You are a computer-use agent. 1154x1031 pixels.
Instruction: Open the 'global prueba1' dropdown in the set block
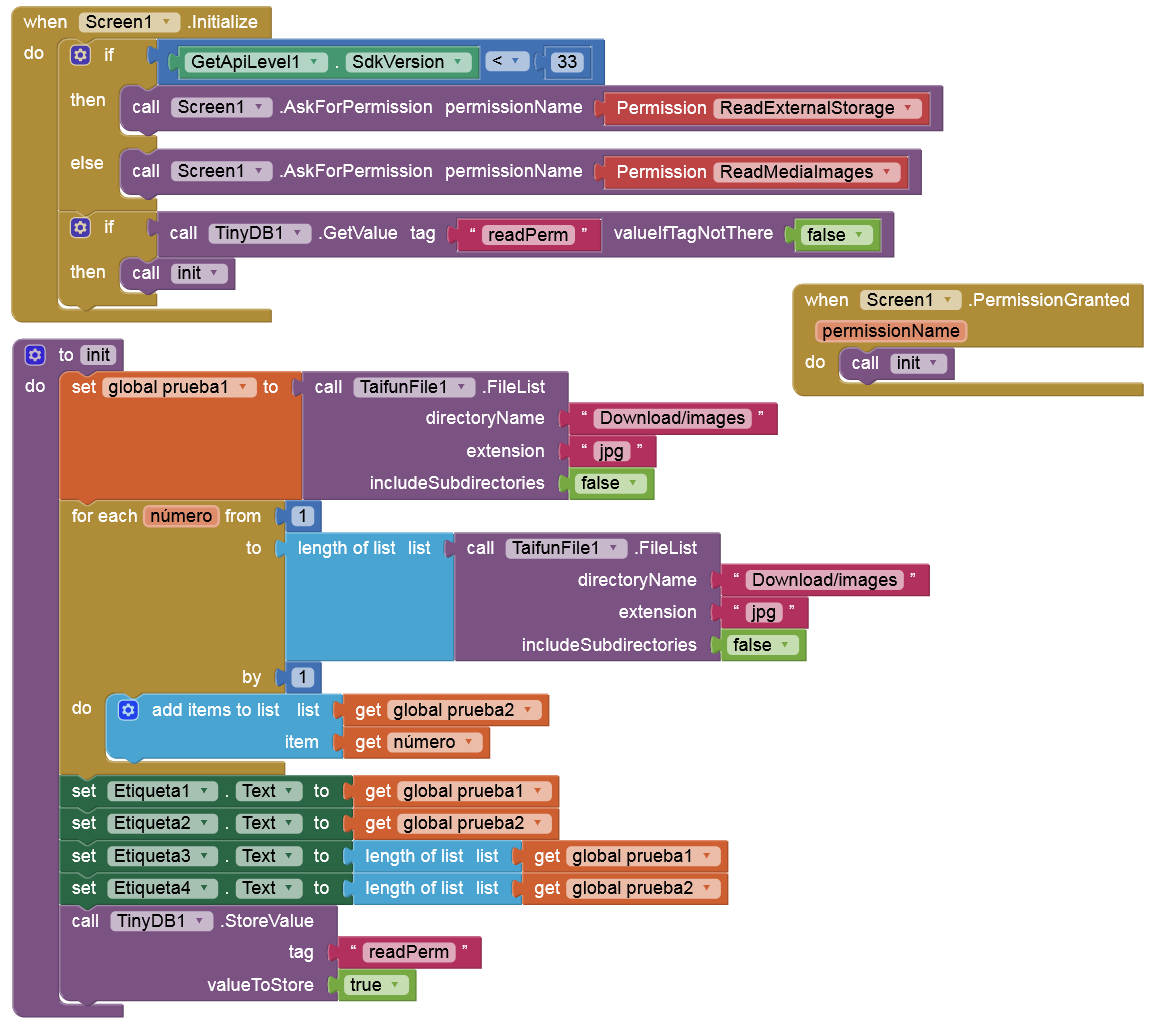pos(242,387)
